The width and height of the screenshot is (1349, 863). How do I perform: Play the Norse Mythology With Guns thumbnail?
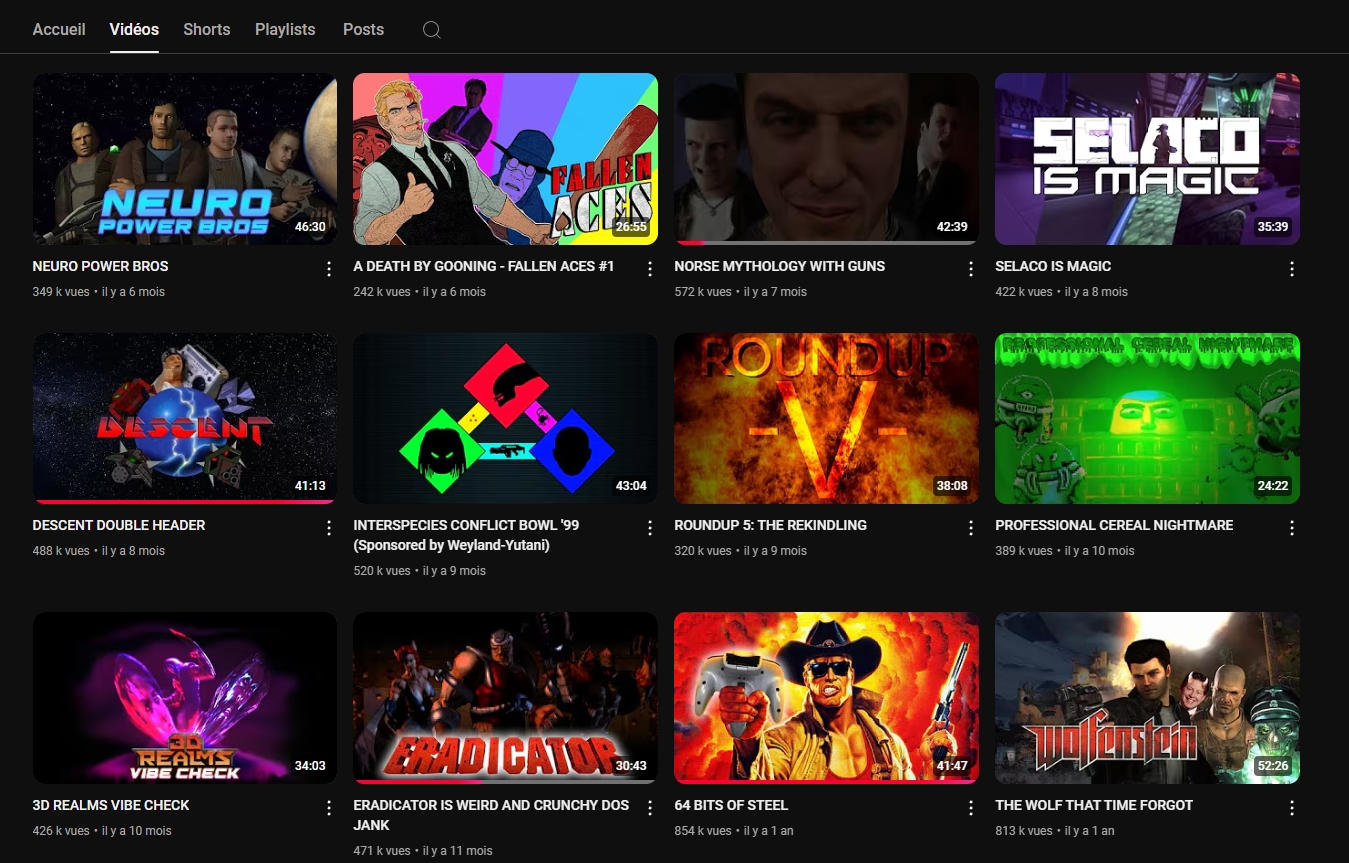coord(827,159)
